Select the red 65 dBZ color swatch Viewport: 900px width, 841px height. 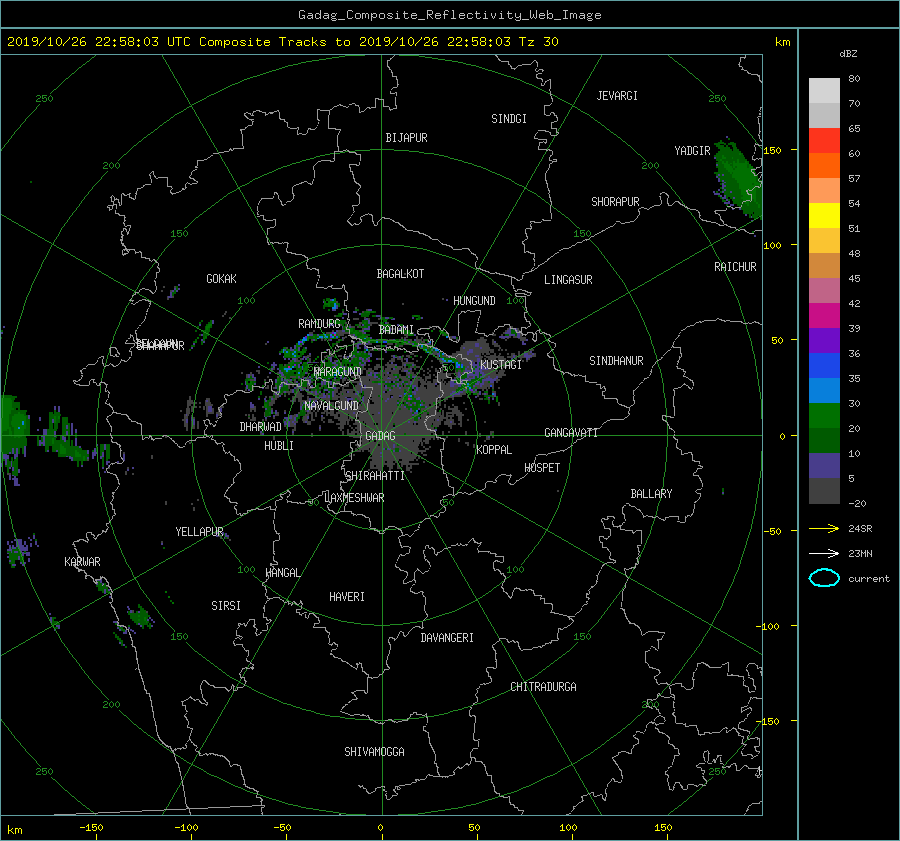click(x=824, y=140)
